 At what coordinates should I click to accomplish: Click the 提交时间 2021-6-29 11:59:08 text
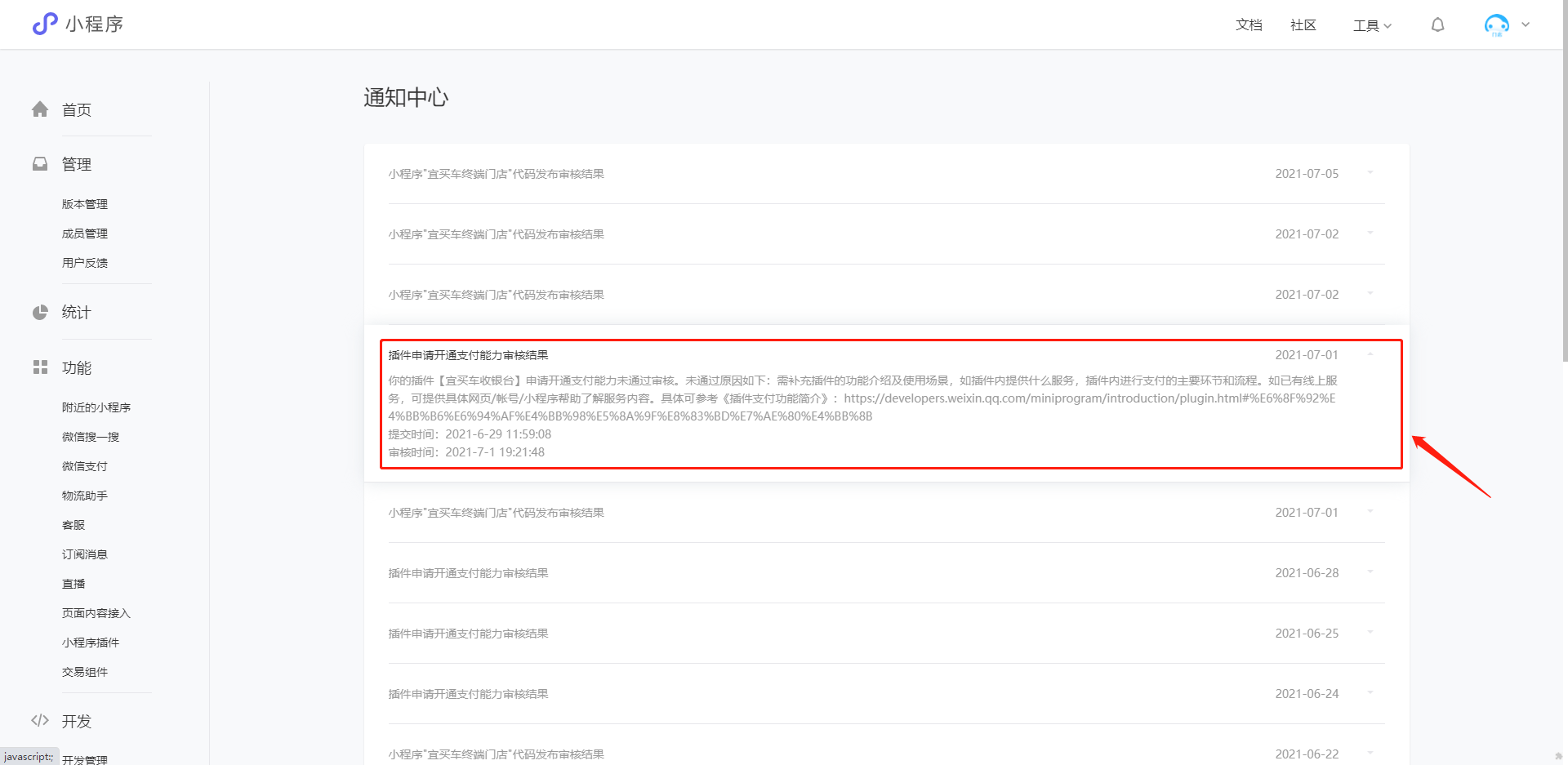(470, 434)
